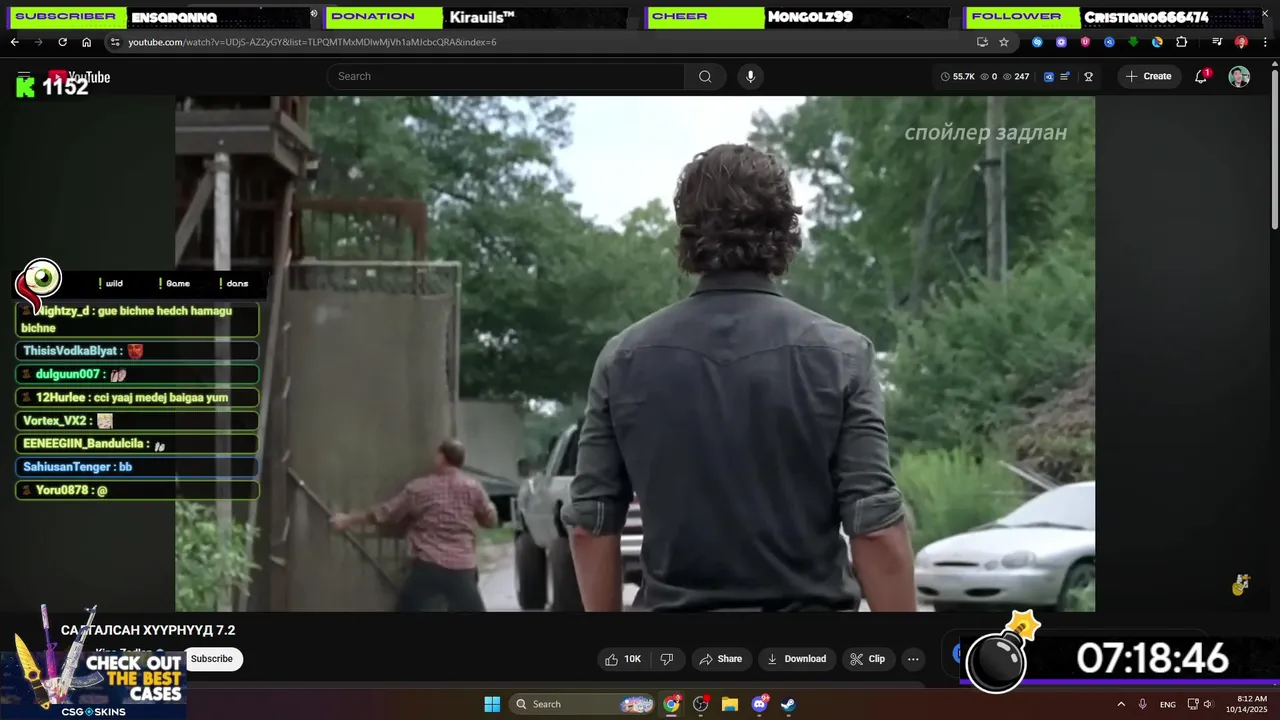Click the Windows taskbar Search box
1280x720 pixels.
[x=583, y=704]
